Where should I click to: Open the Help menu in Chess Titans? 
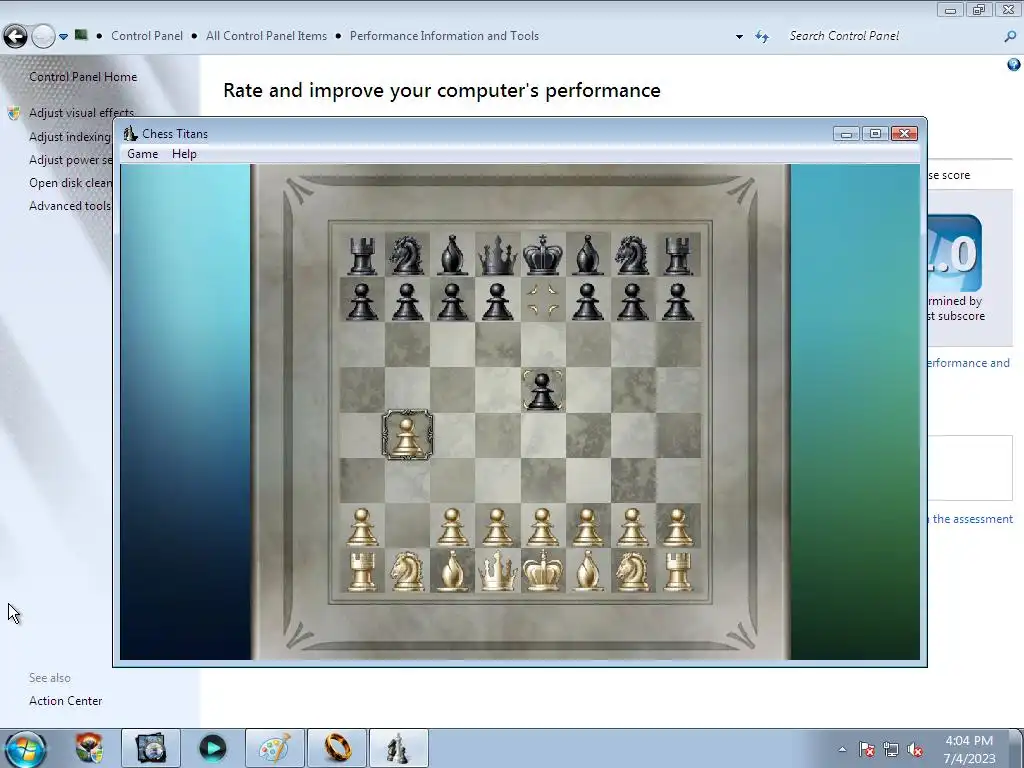(184, 154)
